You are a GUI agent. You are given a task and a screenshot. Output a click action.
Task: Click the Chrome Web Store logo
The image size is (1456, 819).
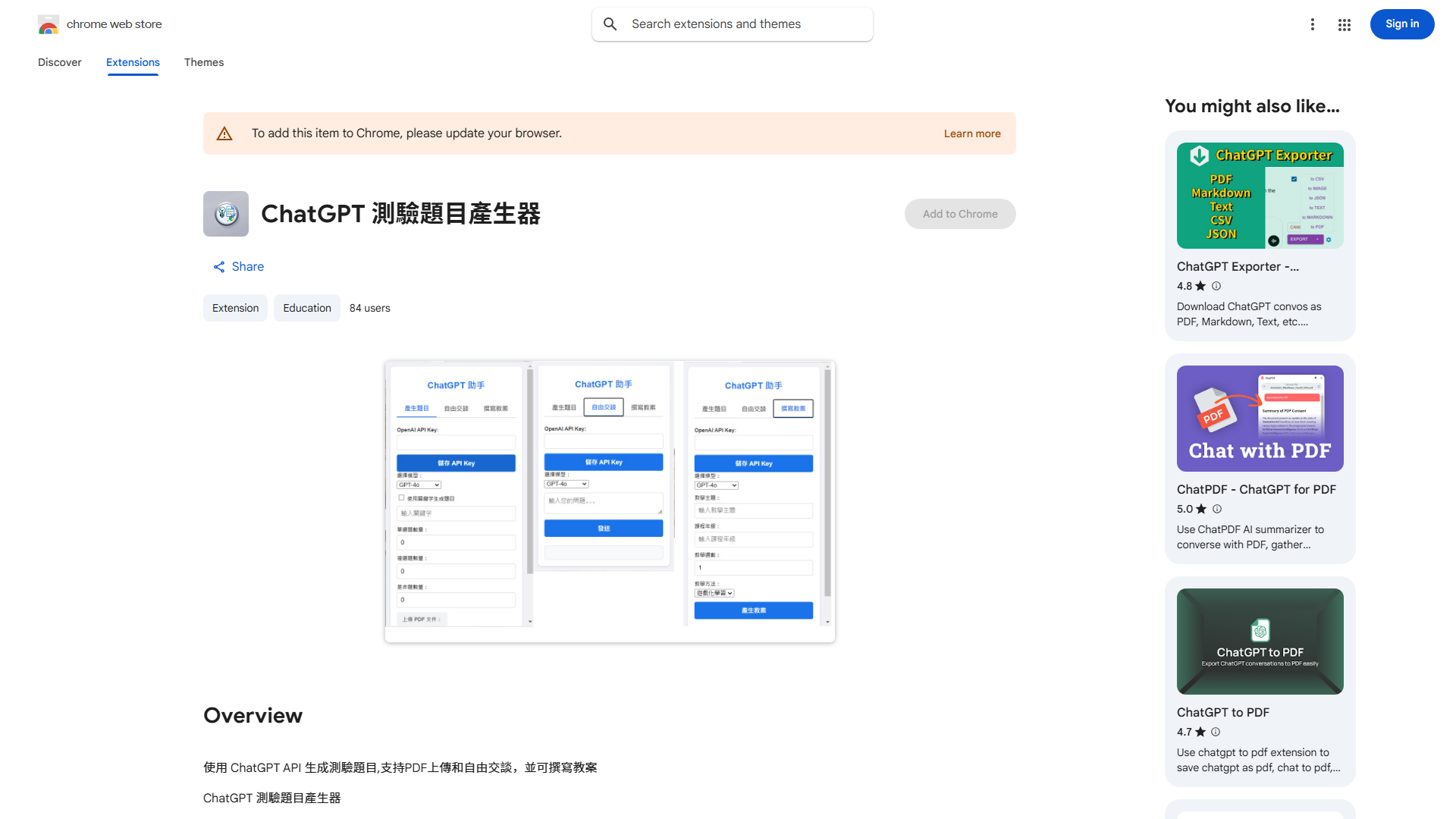click(49, 24)
